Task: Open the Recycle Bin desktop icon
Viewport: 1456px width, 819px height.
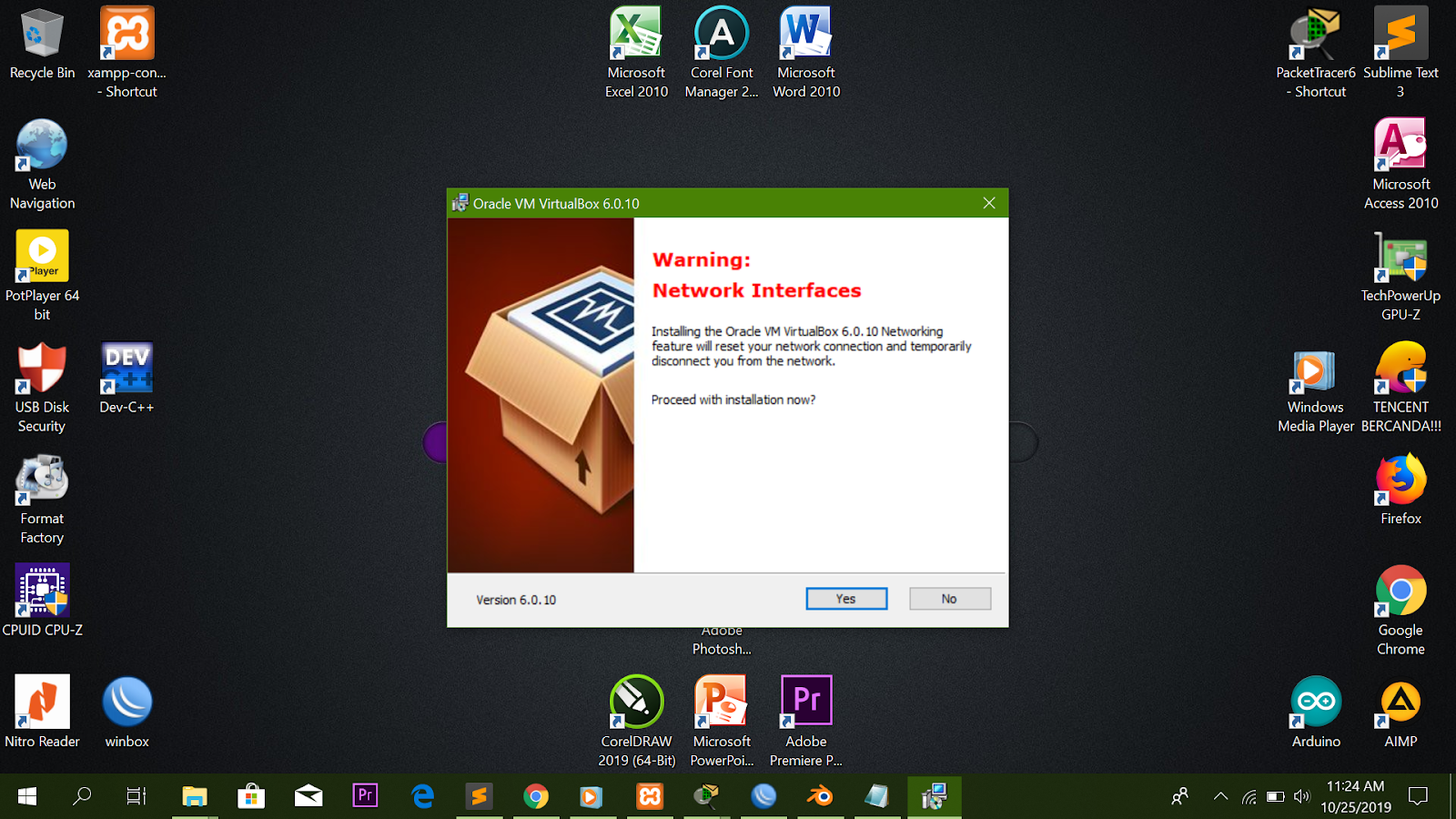Action: [x=42, y=44]
